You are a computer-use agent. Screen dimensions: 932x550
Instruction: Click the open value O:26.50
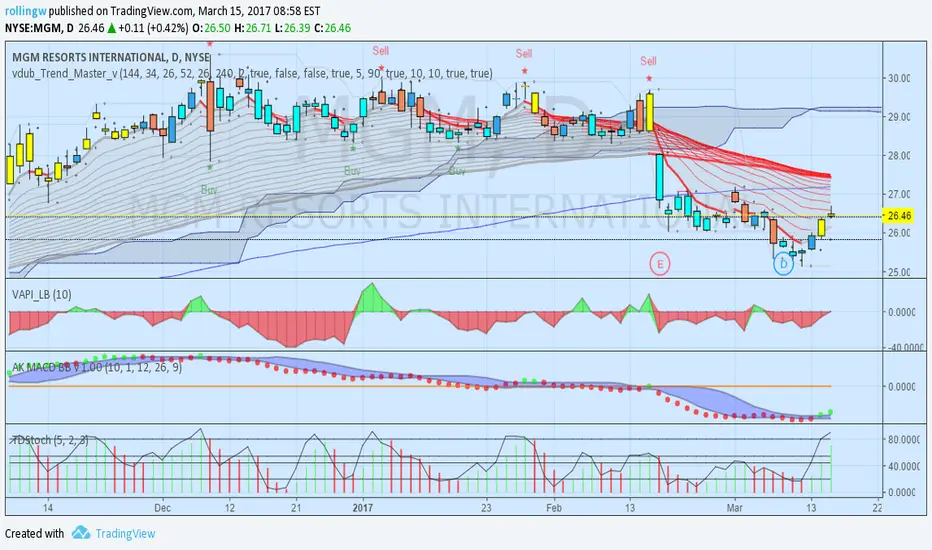pos(211,28)
